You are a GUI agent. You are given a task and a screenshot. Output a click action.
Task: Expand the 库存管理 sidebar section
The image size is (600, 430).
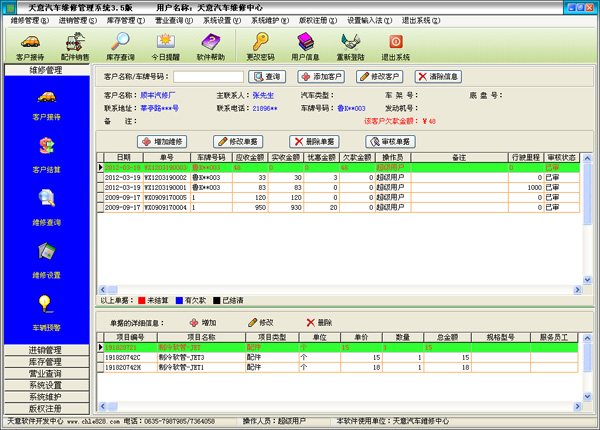46,362
